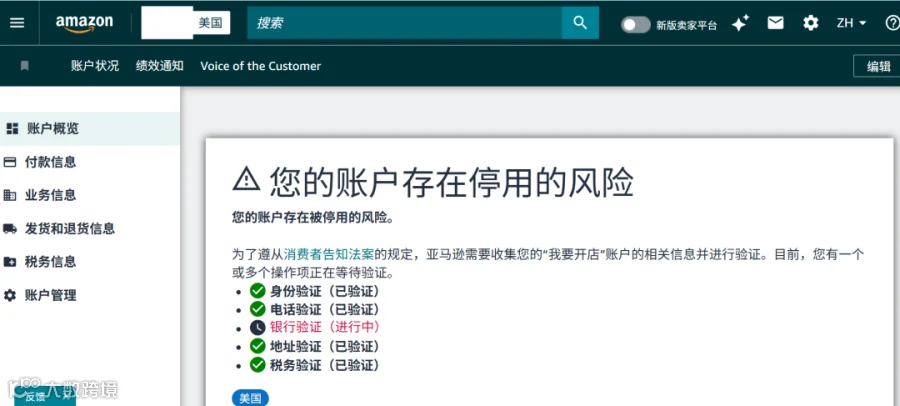Viewport: 900px width, 406px height.
Task: Click the 地址验证（已验证） text
Action: [325, 346]
